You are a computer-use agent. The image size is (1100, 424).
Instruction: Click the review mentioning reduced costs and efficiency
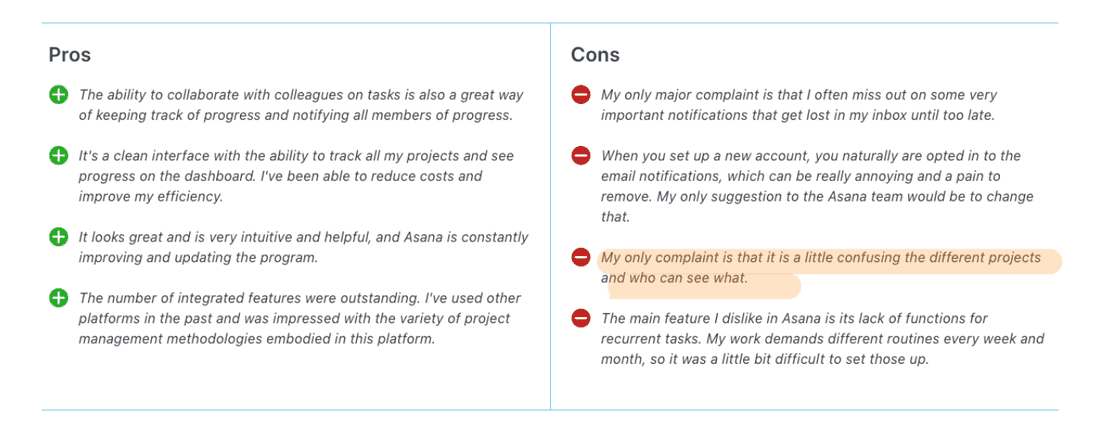tap(280, 176)
